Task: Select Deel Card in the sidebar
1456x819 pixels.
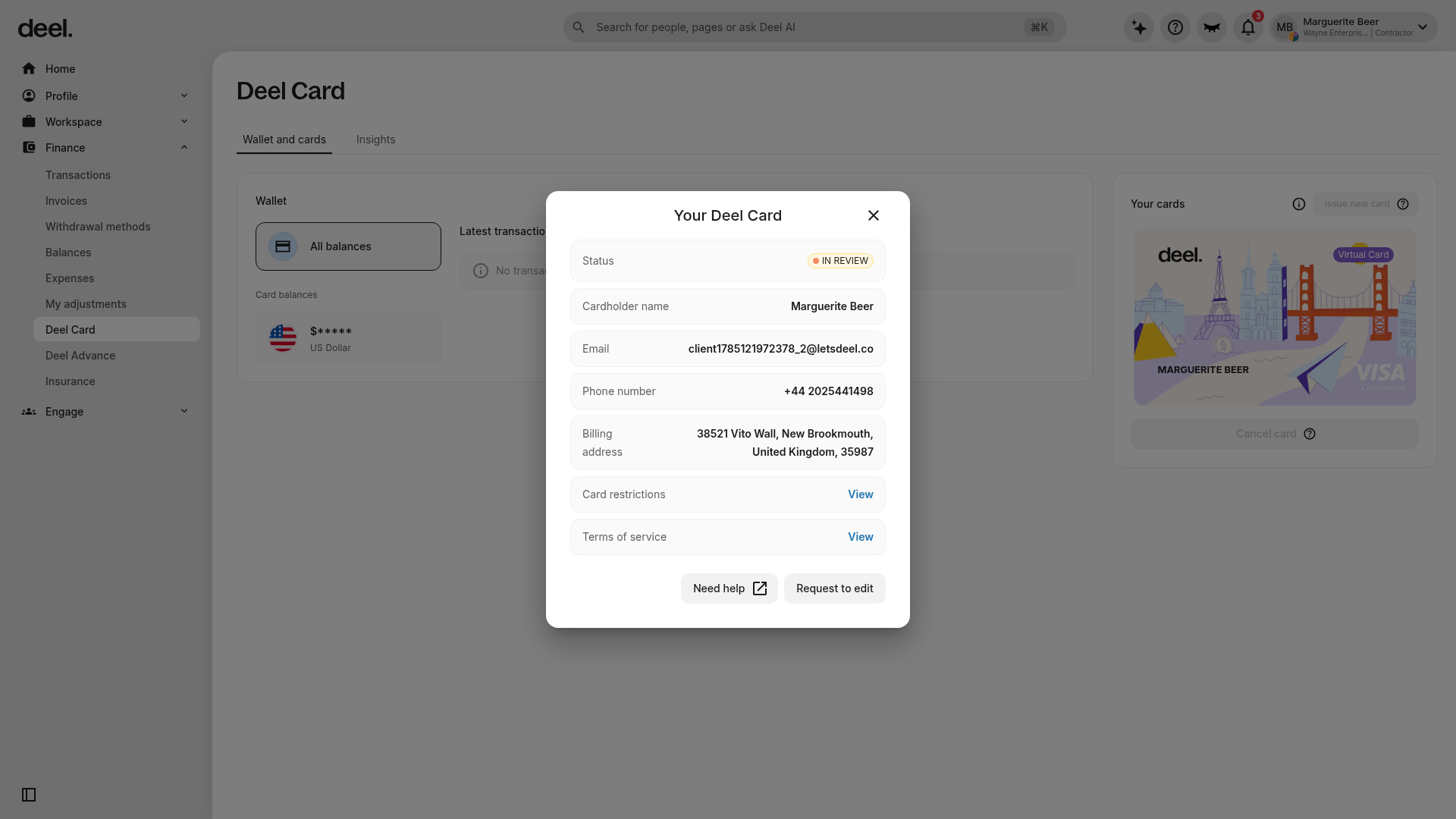Action: pyautogui.click(x=117, y=330)
